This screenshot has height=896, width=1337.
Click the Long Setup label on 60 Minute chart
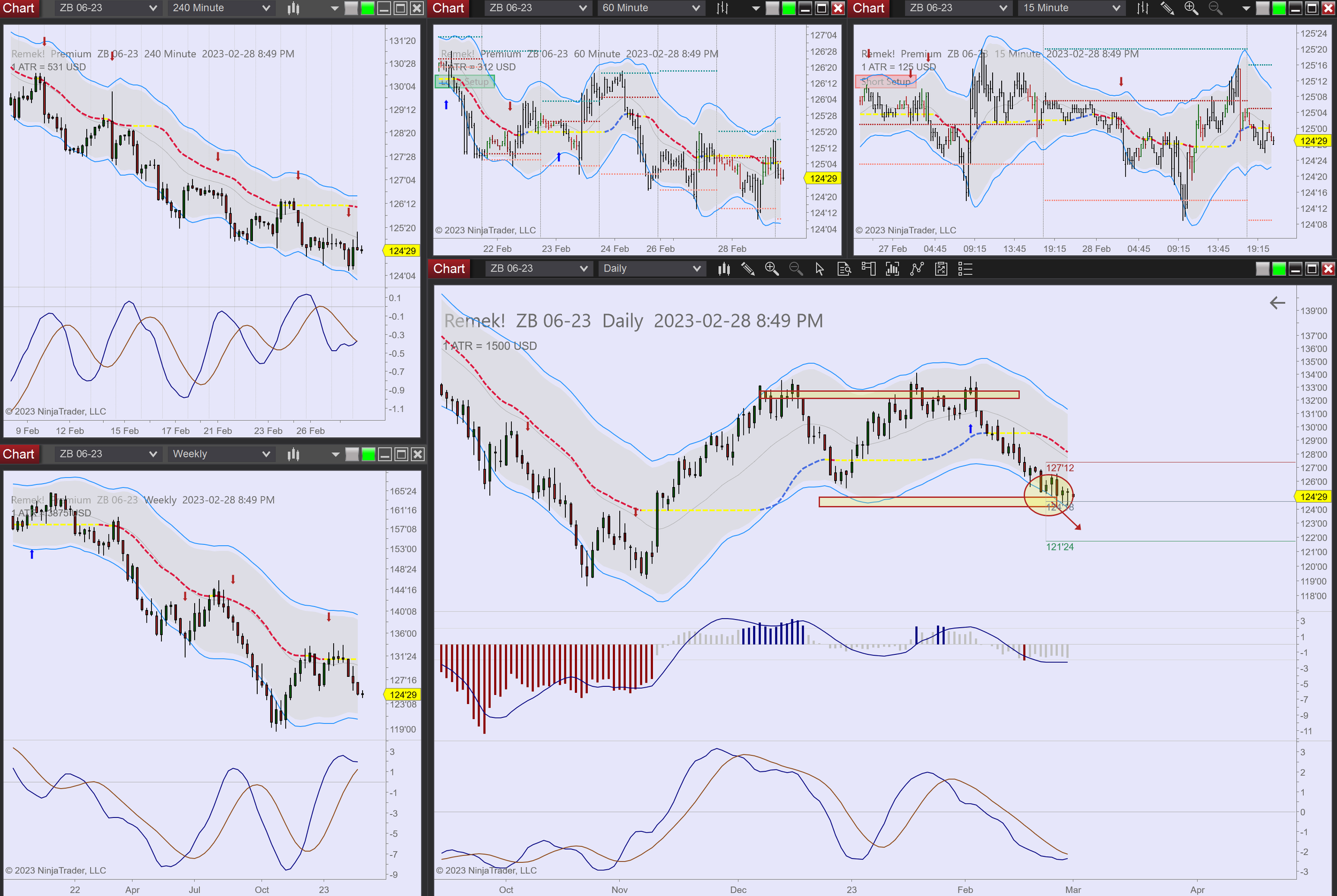pyautogui.click(x=465, y=82)
